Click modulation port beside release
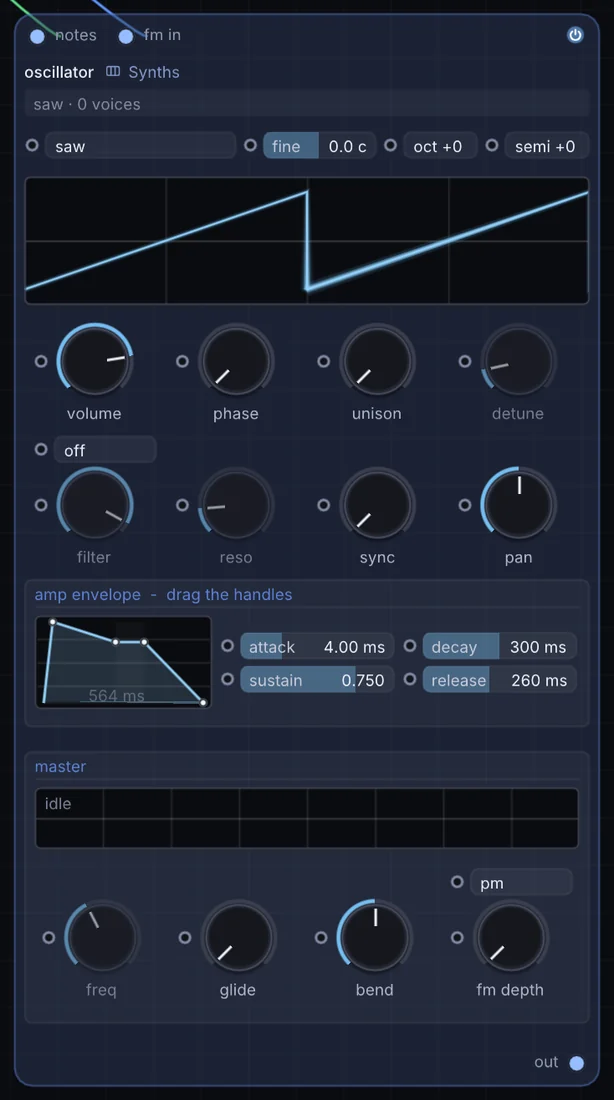Viewport: 614px width, 1100px height. pyautogui.click(x=410, y=679)
